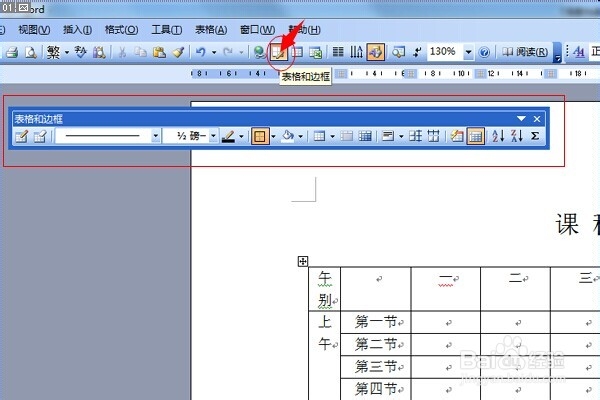600x400 pixels.
Task: Click Distribute Rows Evenly icon
Action: point(416,136)
